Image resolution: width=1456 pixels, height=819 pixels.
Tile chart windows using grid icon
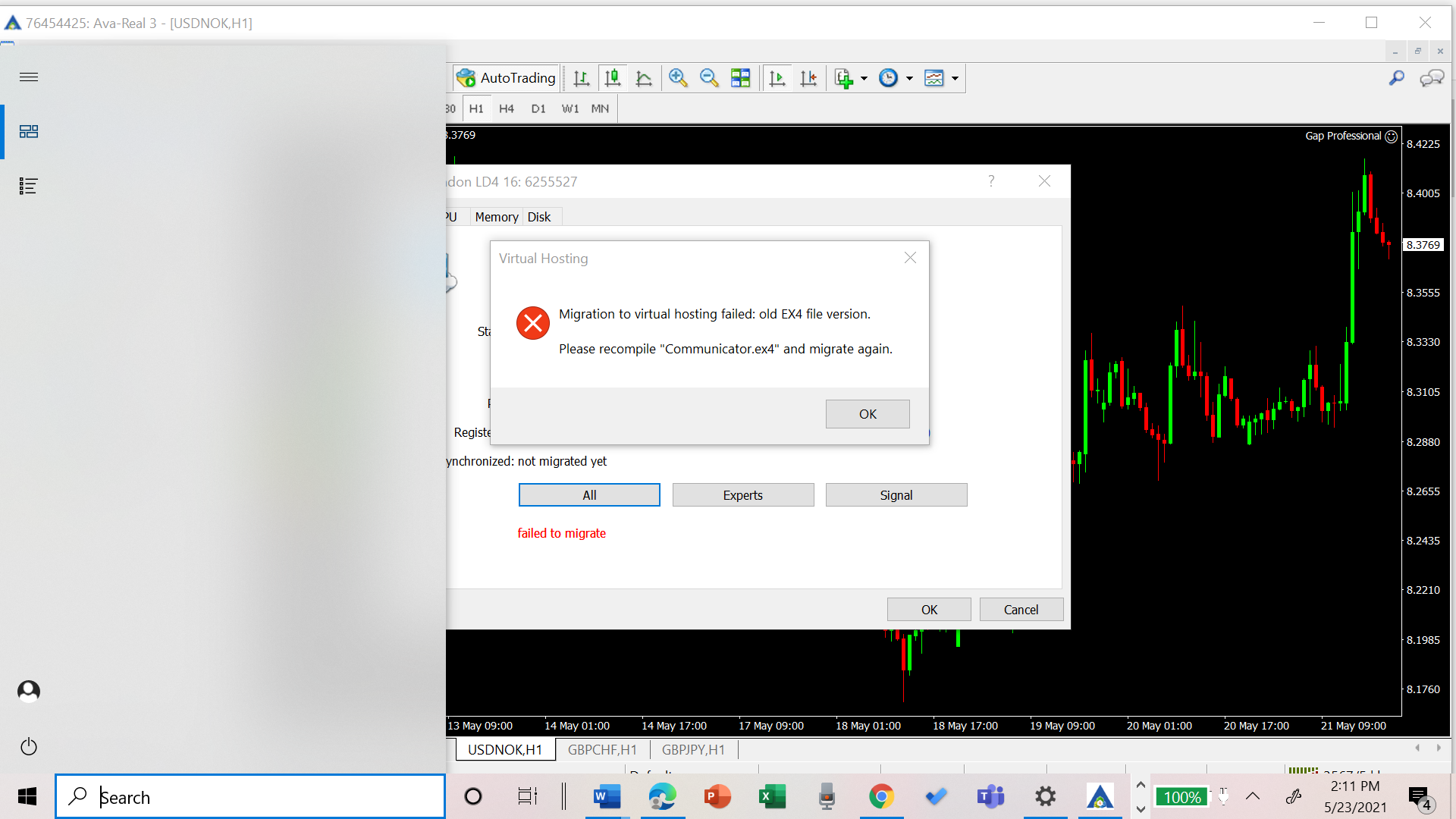point(740,78)
